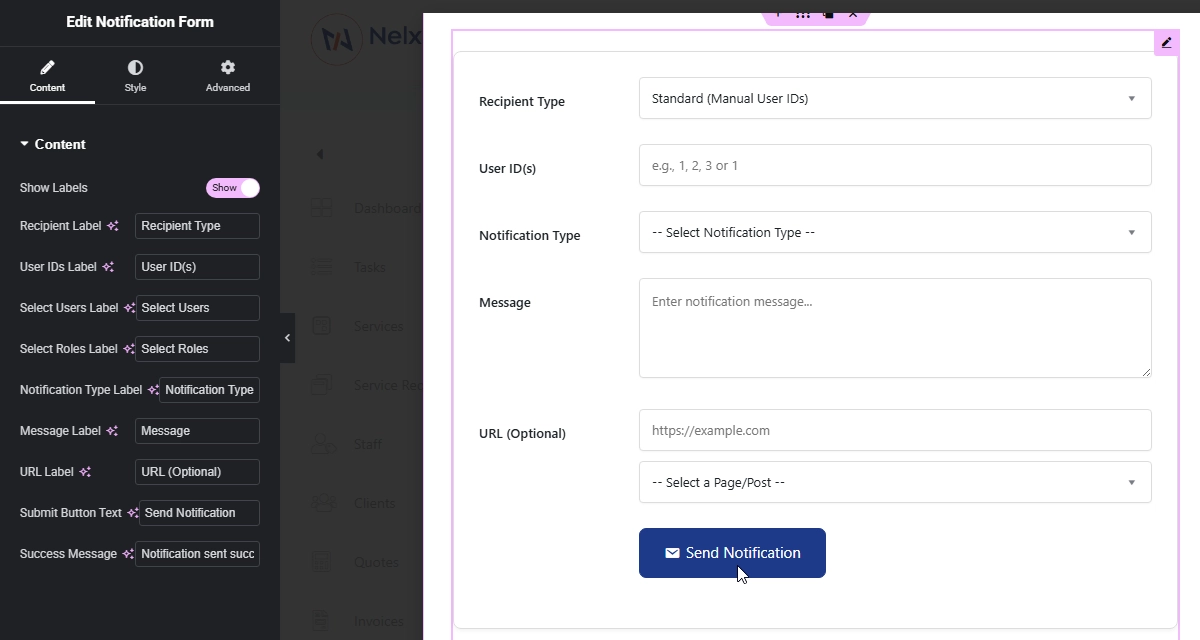
Task: Click the Services icon in background sidebar
Action: point(321,326)
